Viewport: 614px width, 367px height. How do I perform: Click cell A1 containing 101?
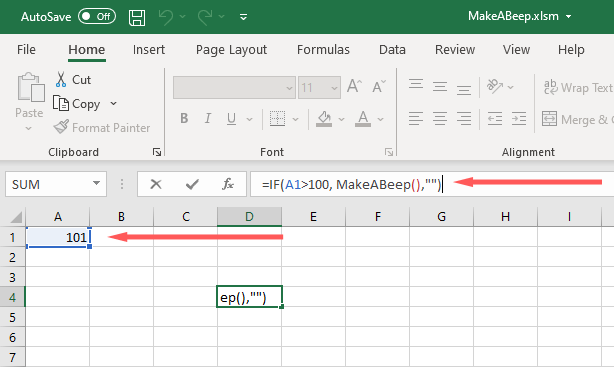click(58, 237)
